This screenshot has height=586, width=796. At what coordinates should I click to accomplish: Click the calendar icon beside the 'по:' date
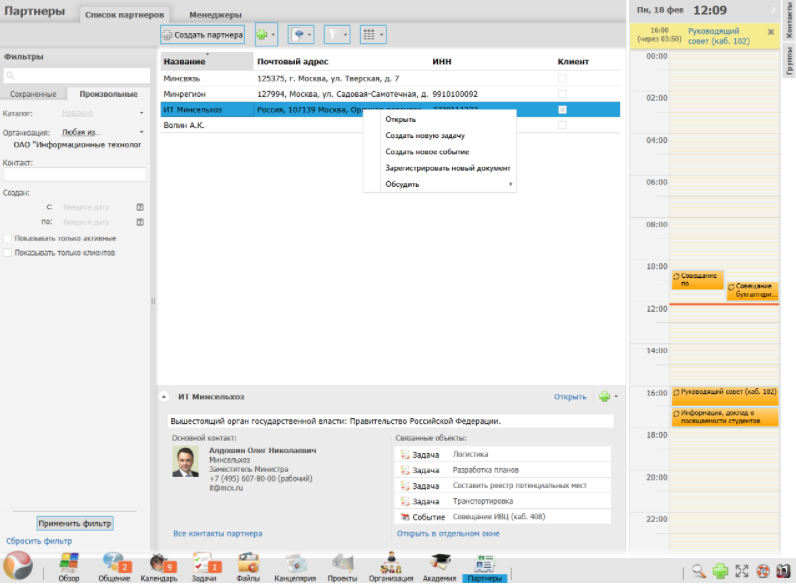(x=140, y=222)
